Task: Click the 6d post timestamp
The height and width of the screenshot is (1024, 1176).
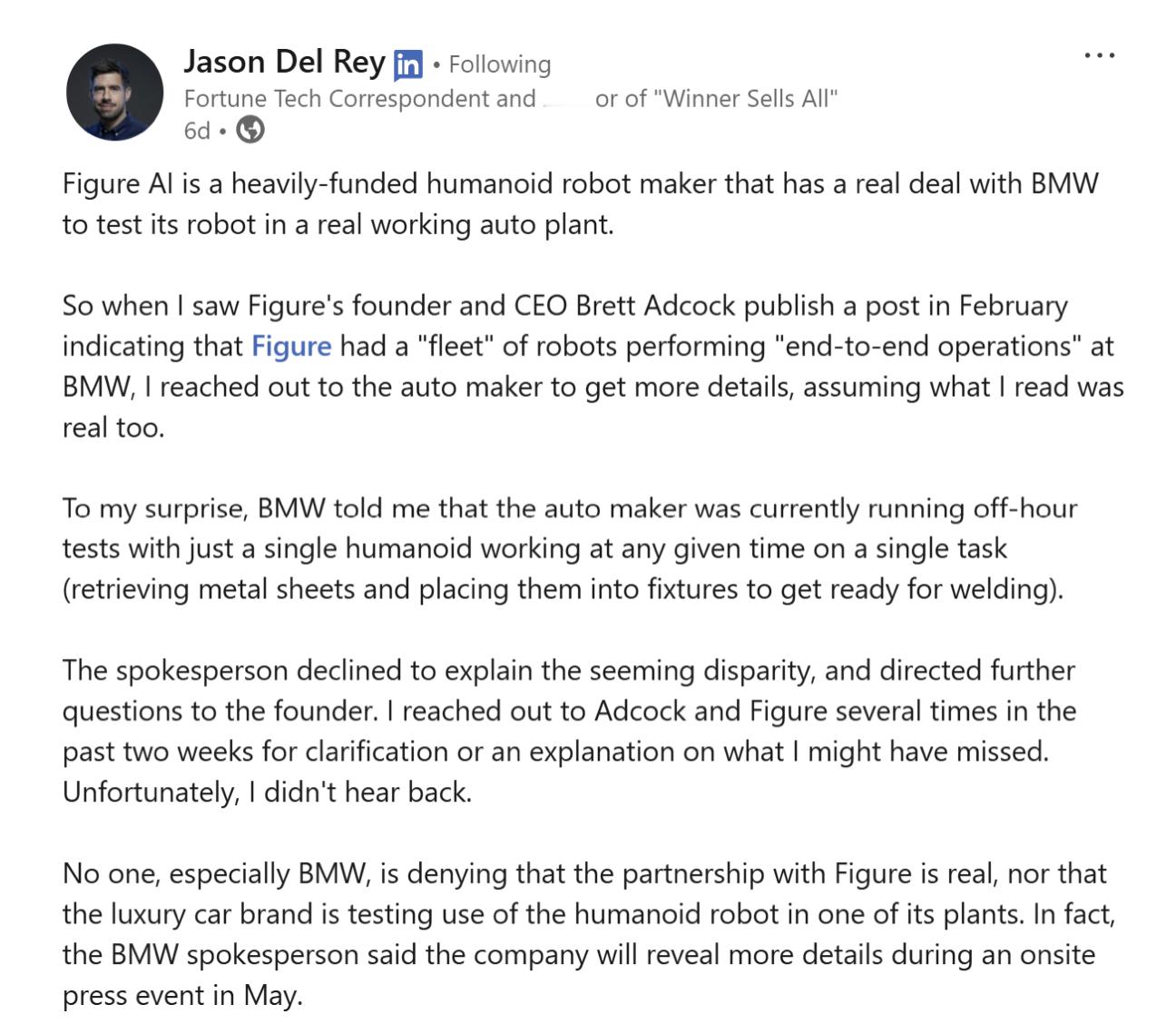Action: pos(197,131)
